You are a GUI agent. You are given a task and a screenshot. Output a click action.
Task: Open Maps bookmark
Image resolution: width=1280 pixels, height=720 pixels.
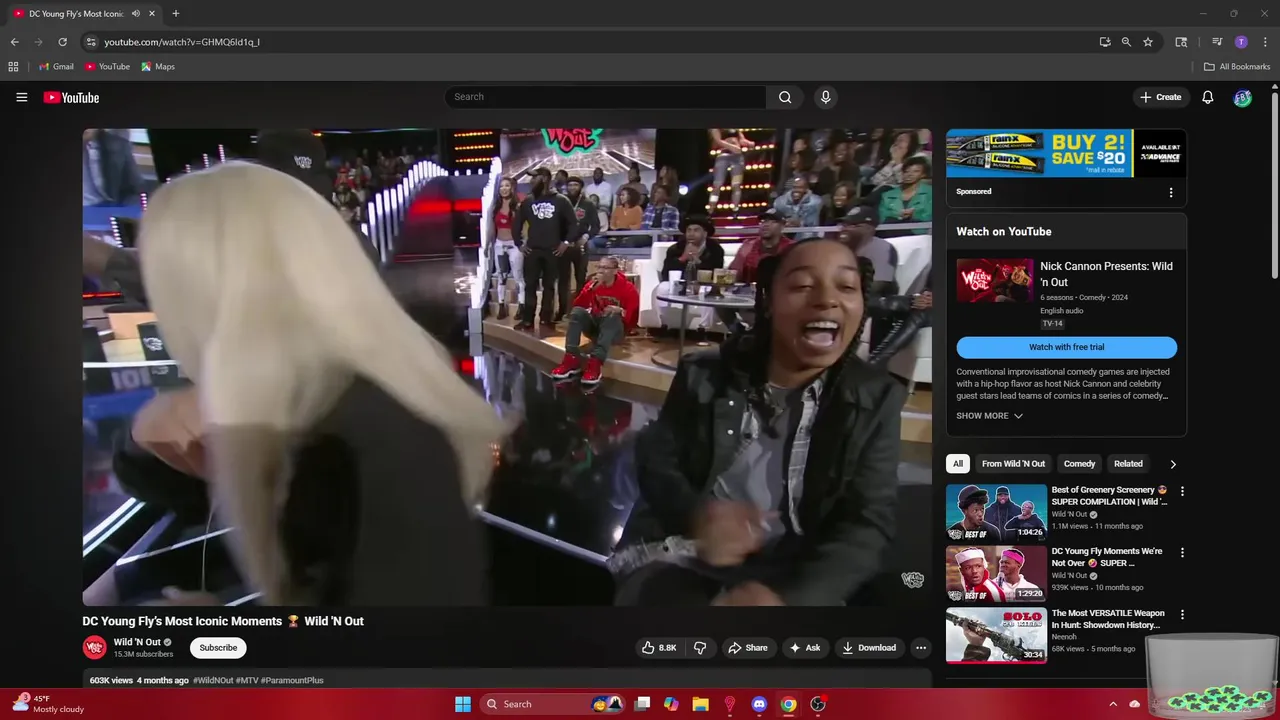pos(158,67)
